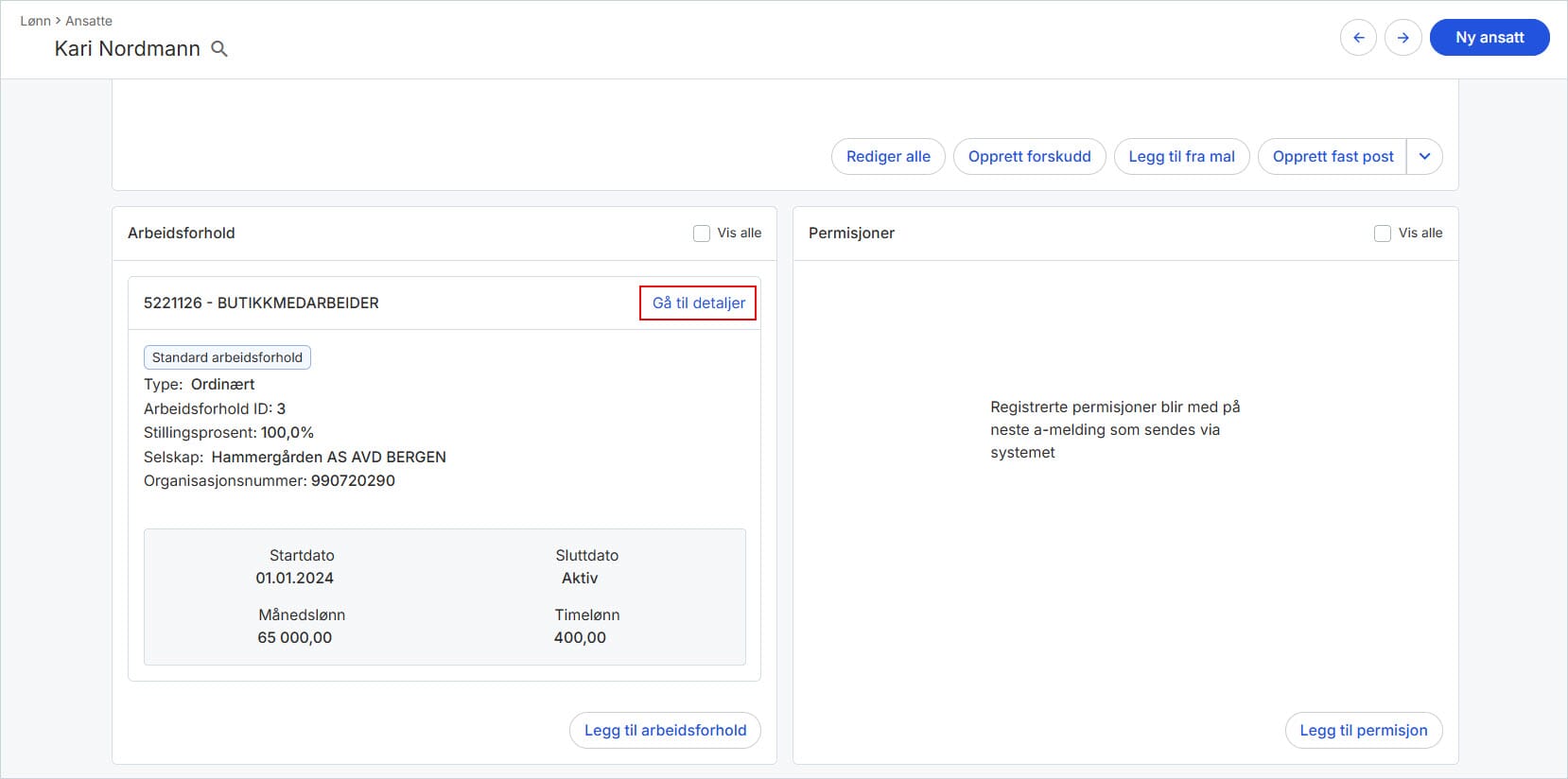
Task: Enable Vis alle in Permisjoner panel
Action: coord(1383,234)
